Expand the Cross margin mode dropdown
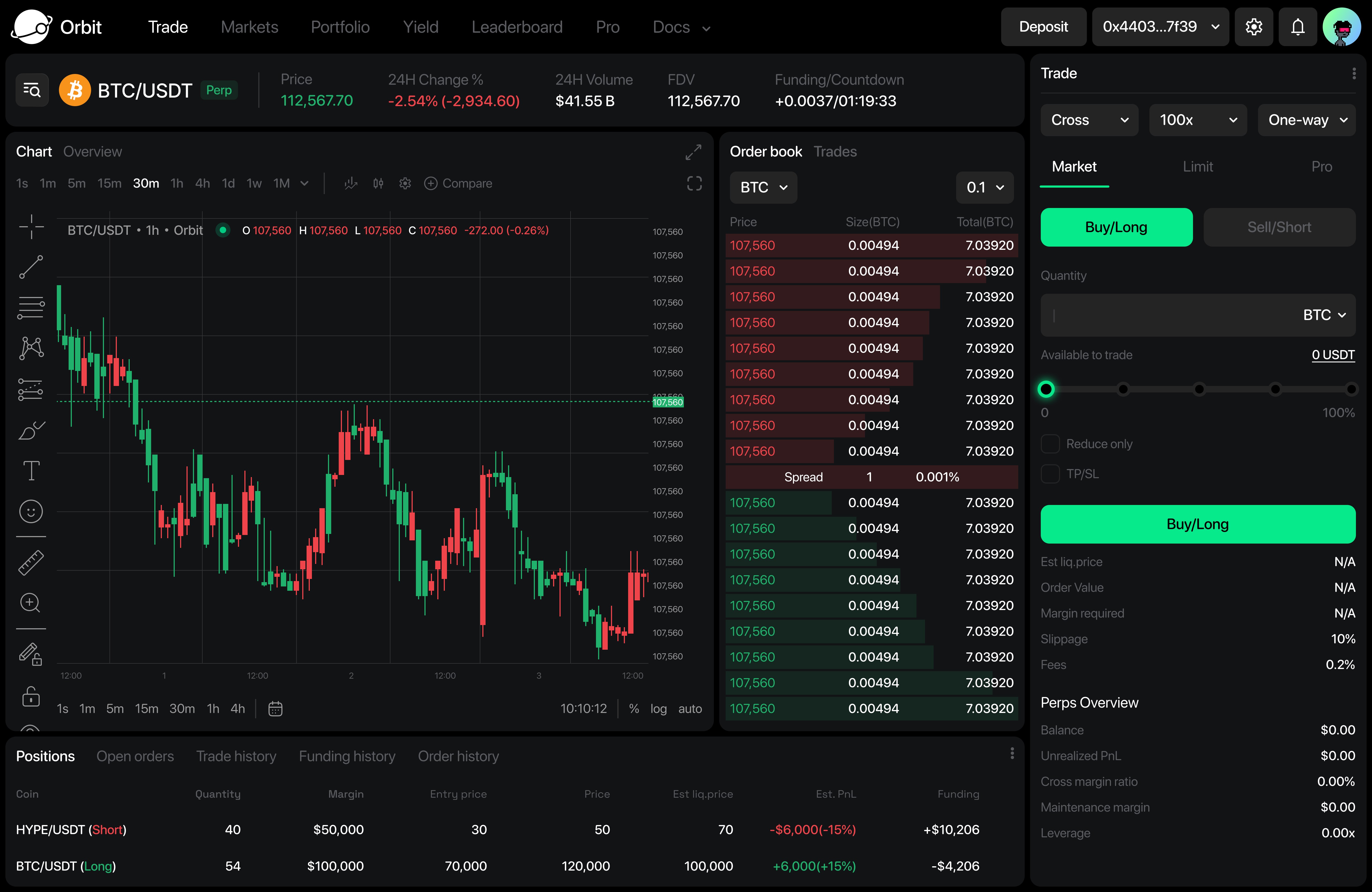 point(1089,120)
